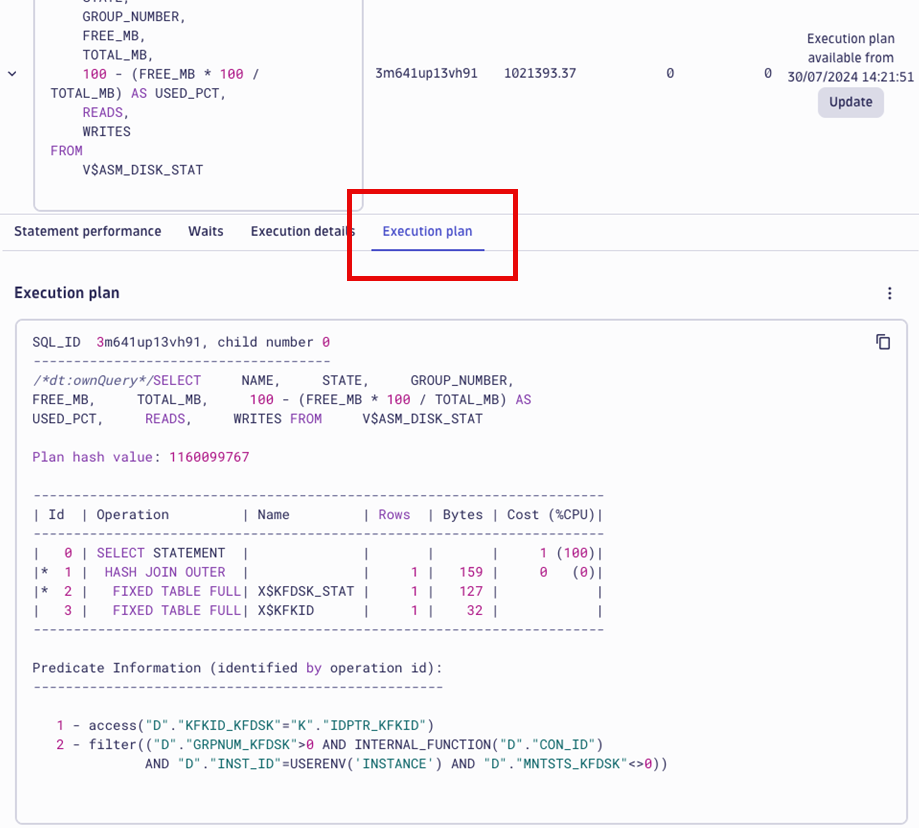Select the READS column in the query
Viewport: 919px width, 828px height.
click(x=103, y=112)
